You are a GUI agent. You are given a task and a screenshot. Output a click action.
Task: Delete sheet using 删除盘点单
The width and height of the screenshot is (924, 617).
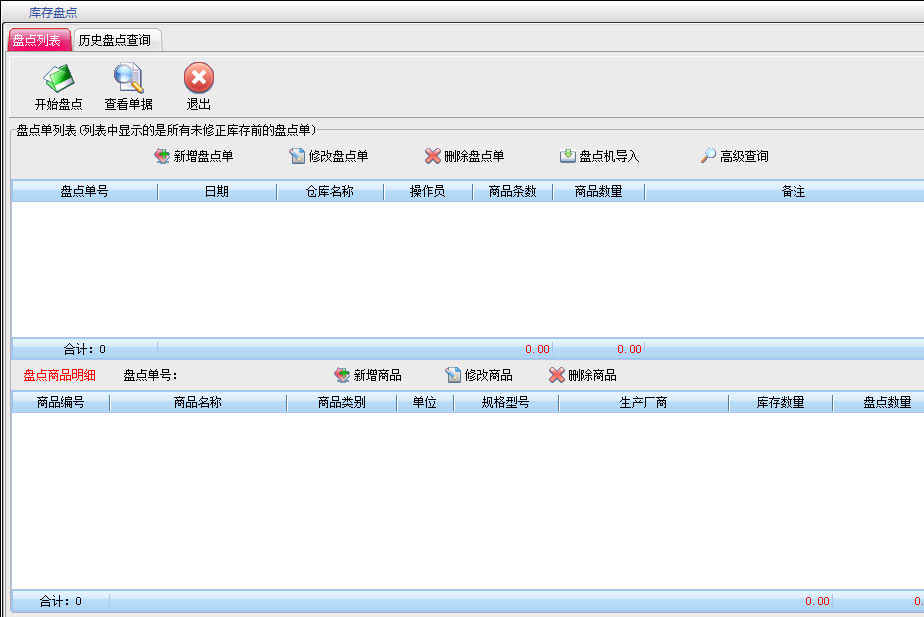[x=464, y=156]
